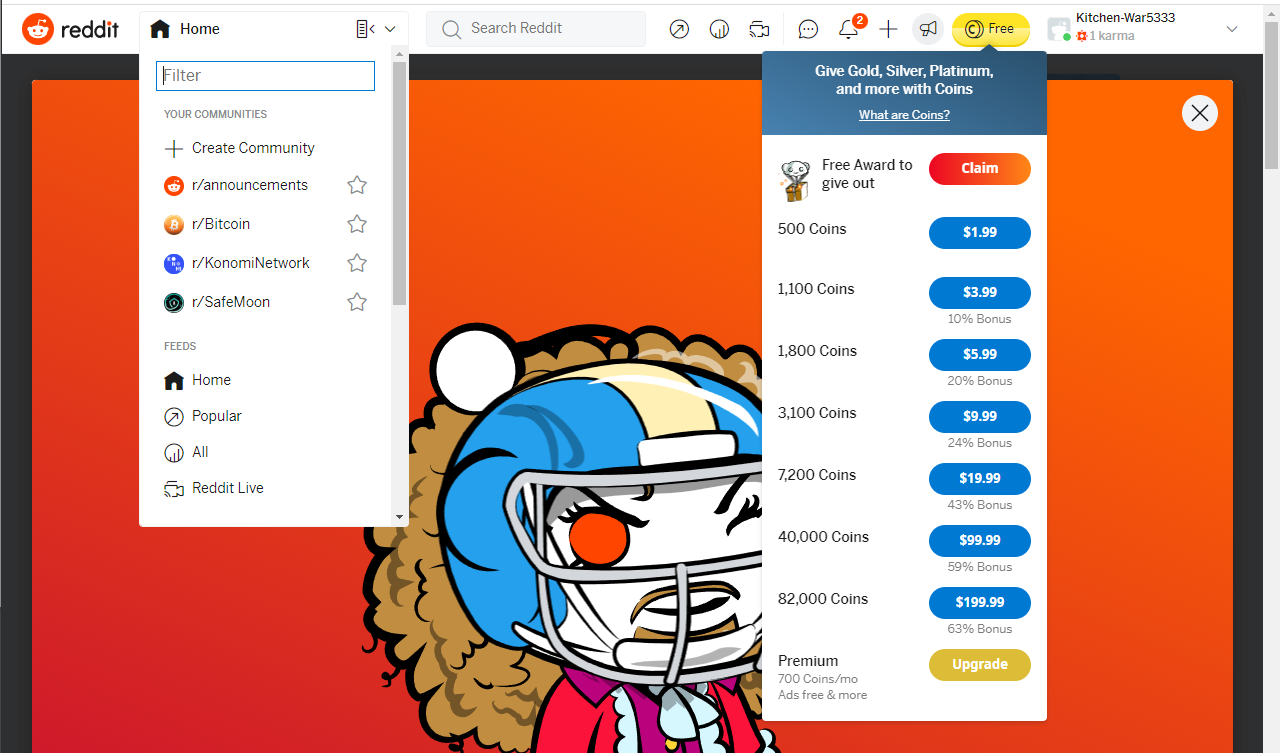Click the Popular arrow icon in top bar
Viewport: 1280px width, 753px height.
tap(679, 29)
